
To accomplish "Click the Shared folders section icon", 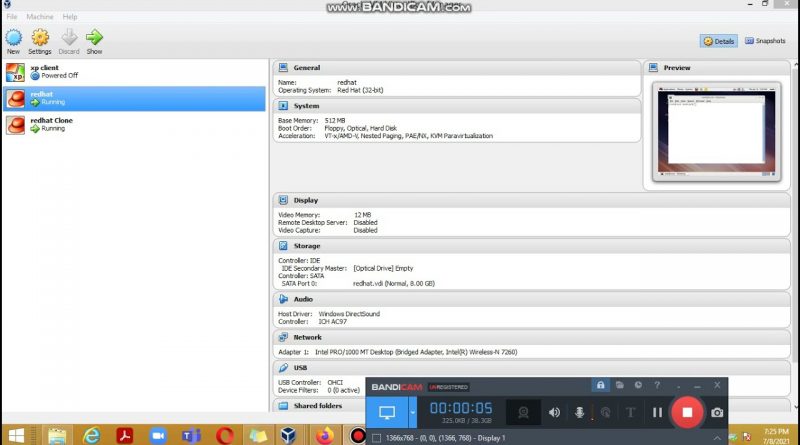I will pyautogui.click(x=283, y=406).
